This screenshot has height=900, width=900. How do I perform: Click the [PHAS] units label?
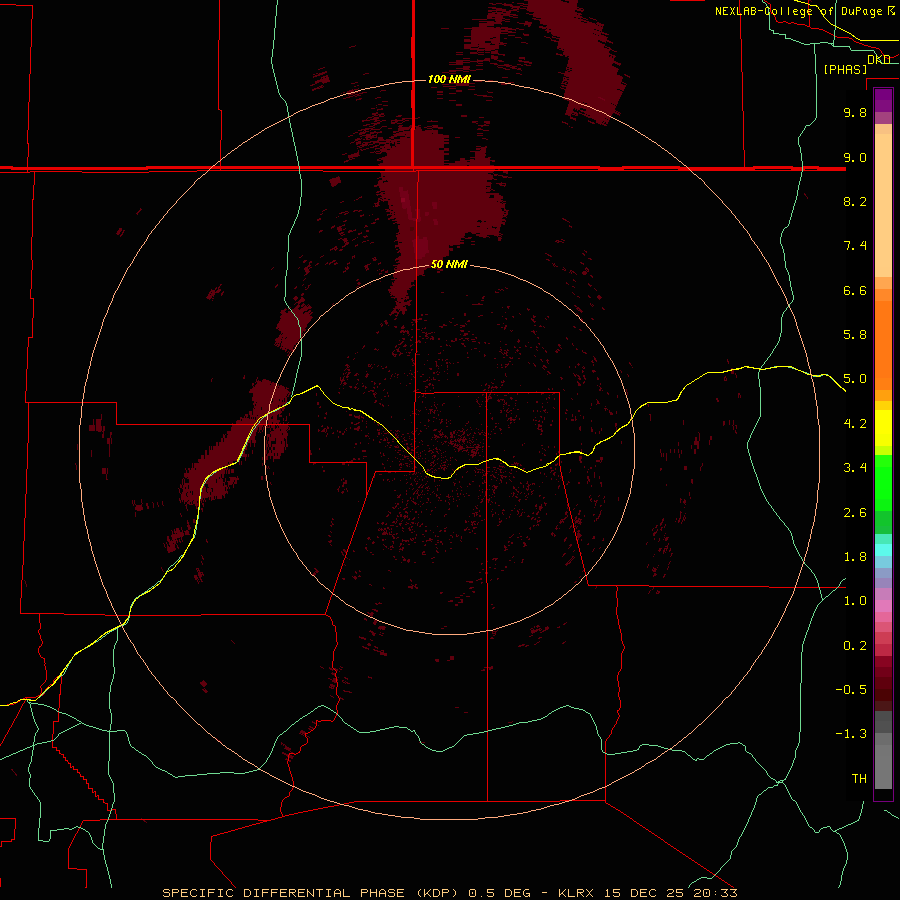(x=845, y=69)
